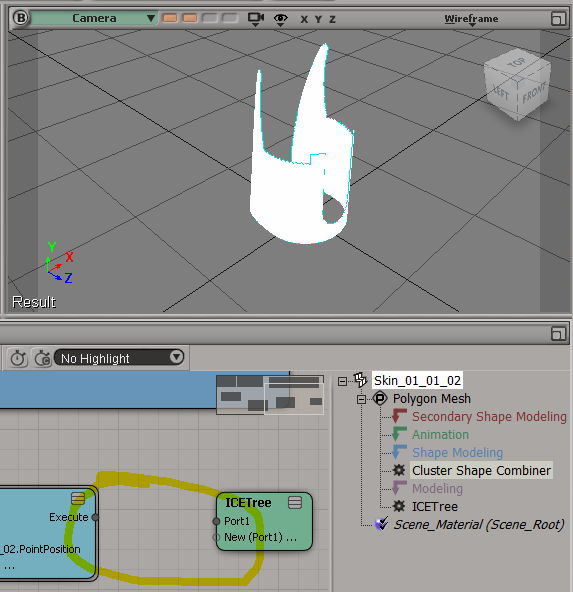
Task: Collapse the ICETree node with its icon
Action: 295,503
